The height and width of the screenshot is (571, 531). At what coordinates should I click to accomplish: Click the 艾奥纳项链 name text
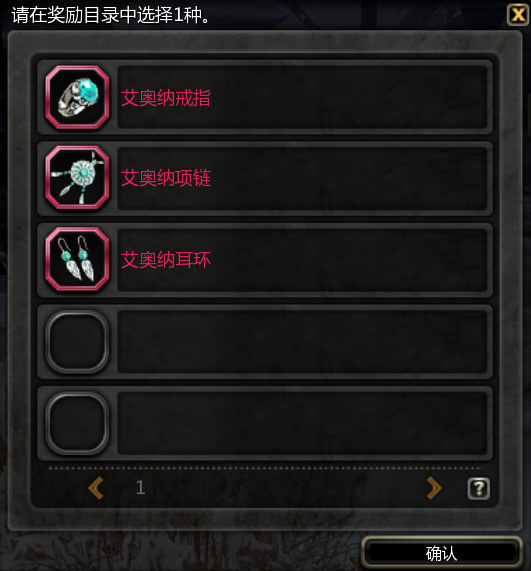[x=165, y=178]
